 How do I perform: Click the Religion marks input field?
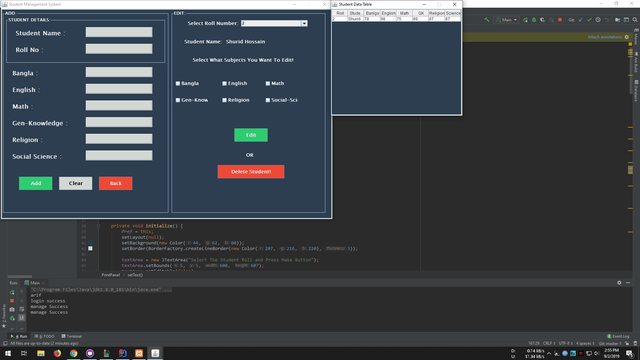(x=119, y=139)
